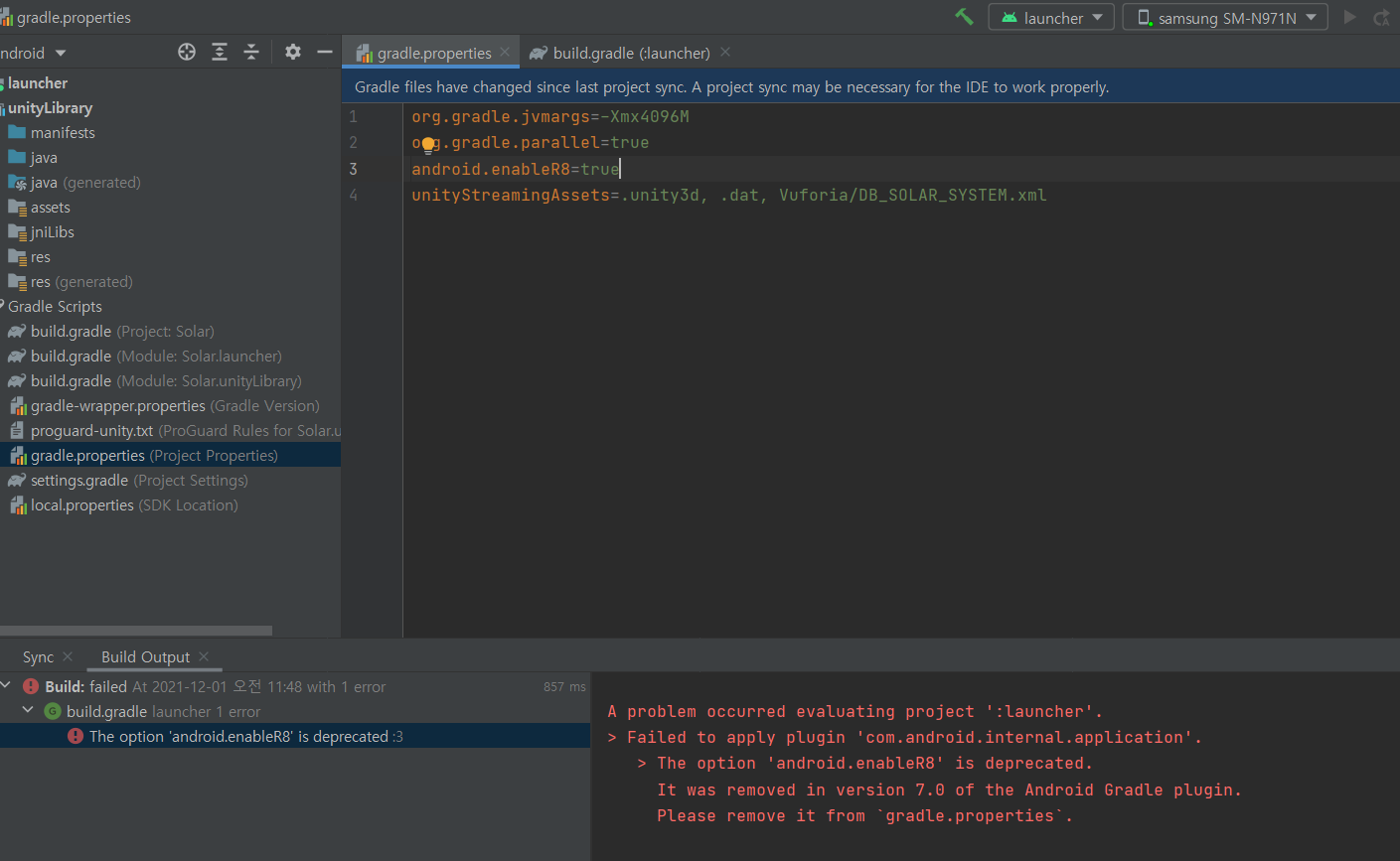Click the Expand All icon in project panel
This screenshot has width=1400, height=861.
point(220,52)
